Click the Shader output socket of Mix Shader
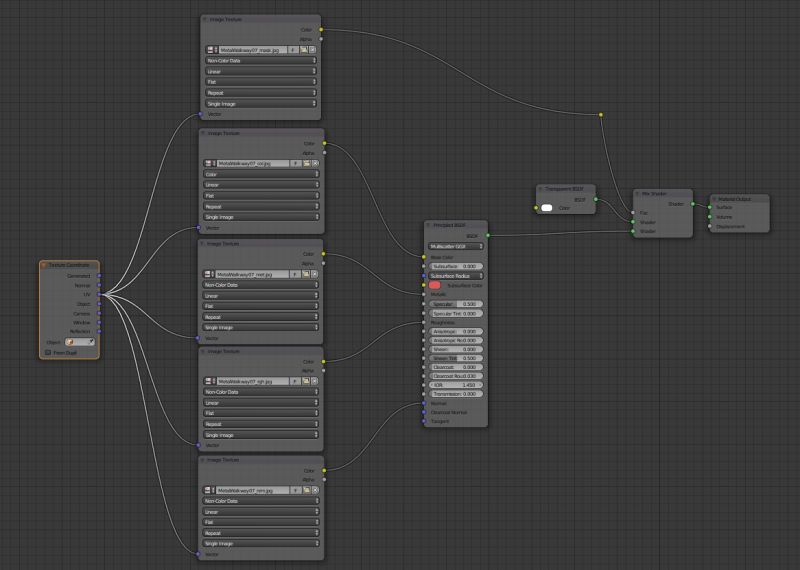 click(x=692, y=204)
